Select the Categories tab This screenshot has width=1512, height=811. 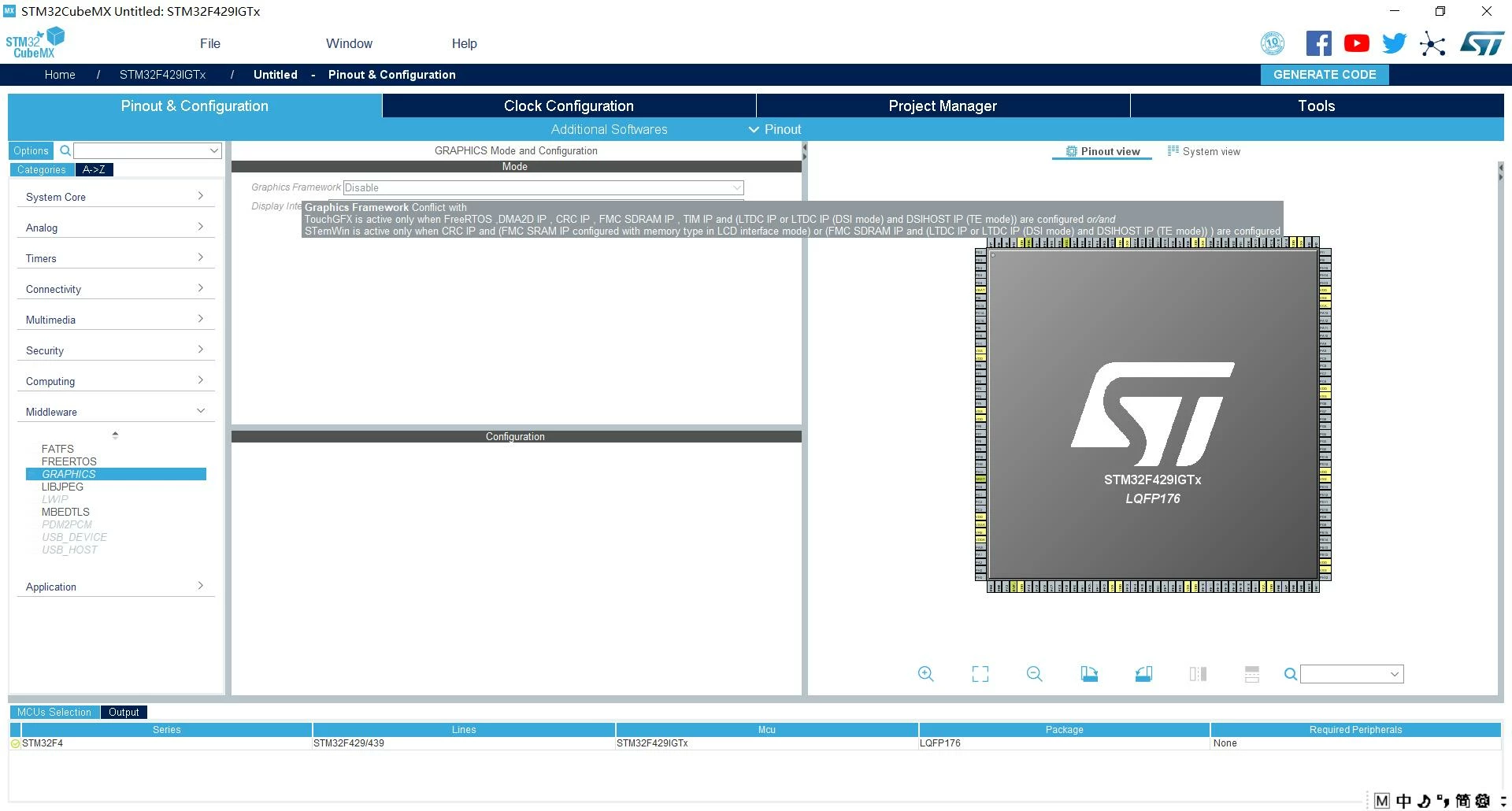[42, 169]
